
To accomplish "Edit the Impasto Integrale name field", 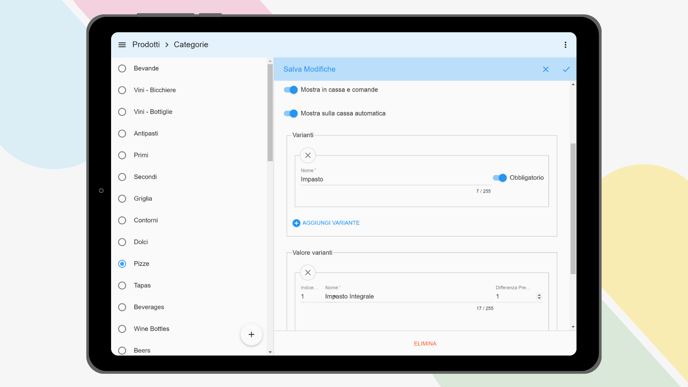I will (x=408, y=297).
